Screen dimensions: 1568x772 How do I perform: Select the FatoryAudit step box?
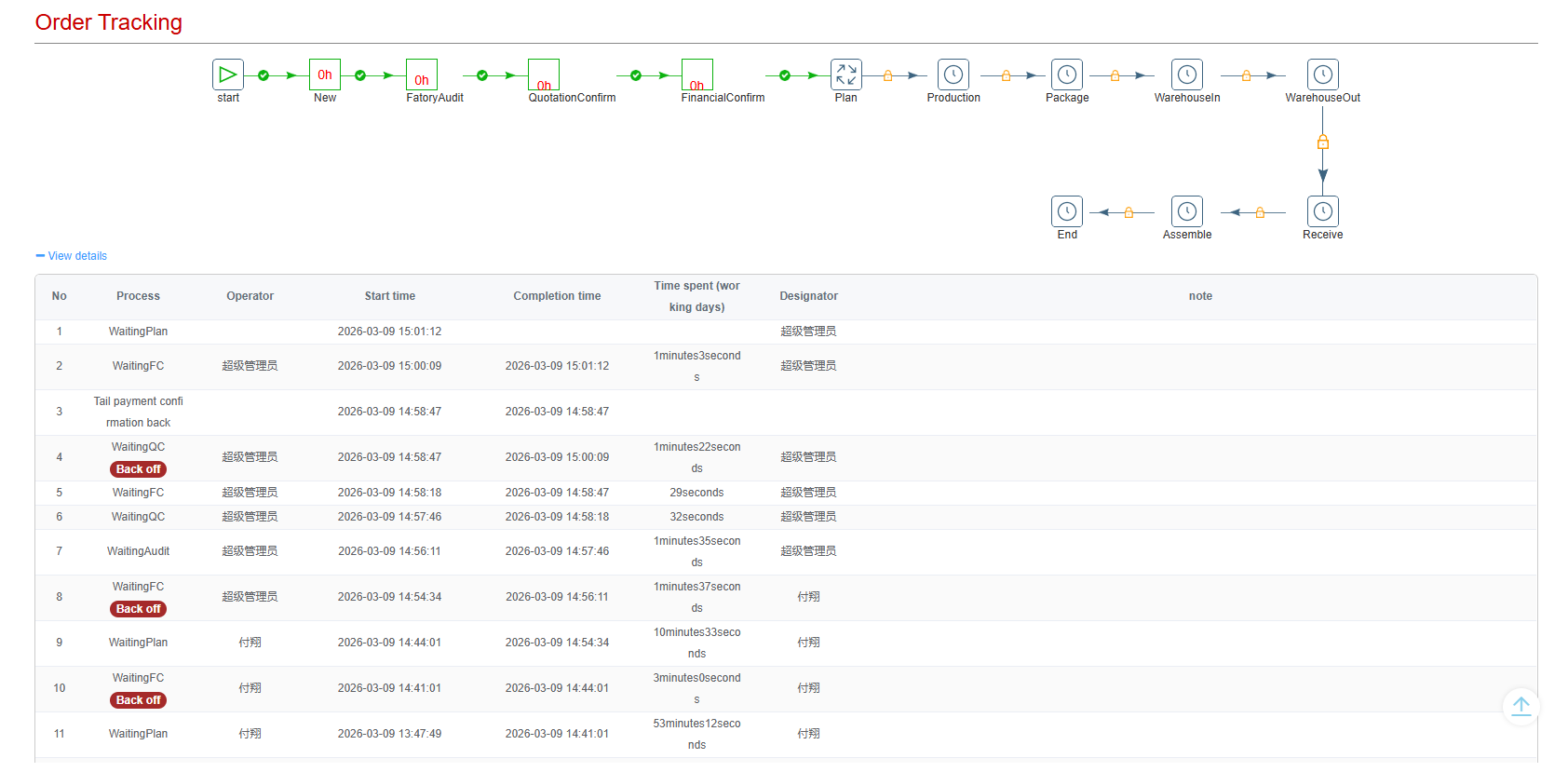[422, 74]
